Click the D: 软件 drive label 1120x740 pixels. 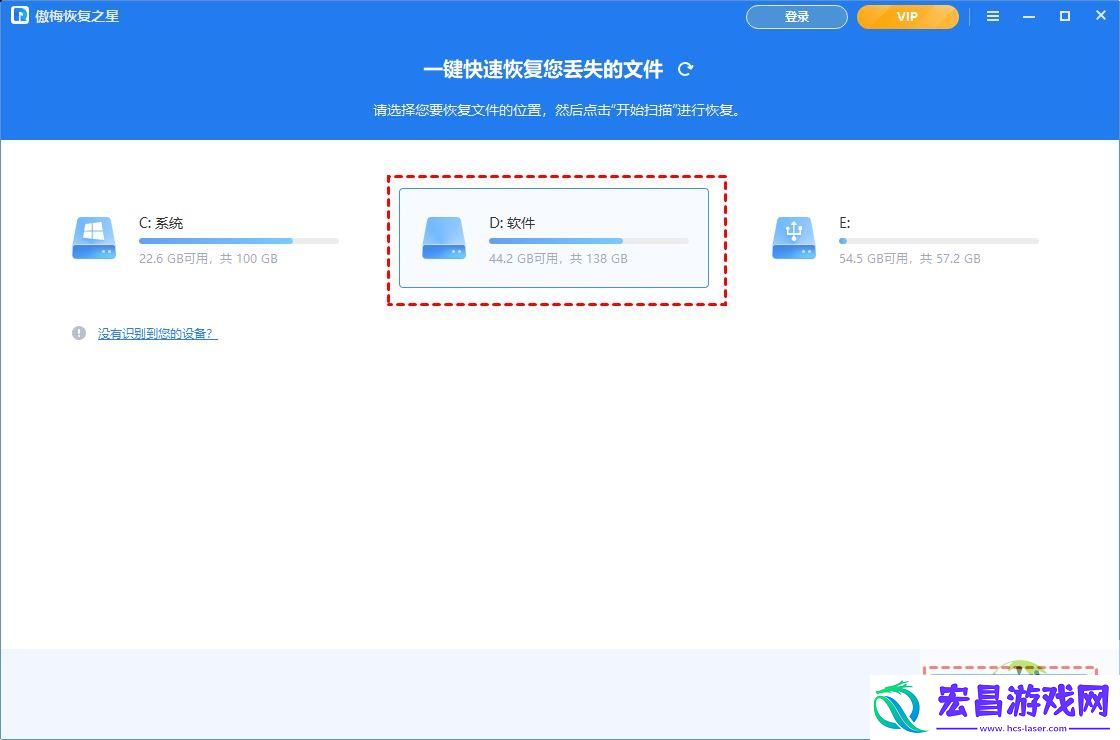[511, 223]
